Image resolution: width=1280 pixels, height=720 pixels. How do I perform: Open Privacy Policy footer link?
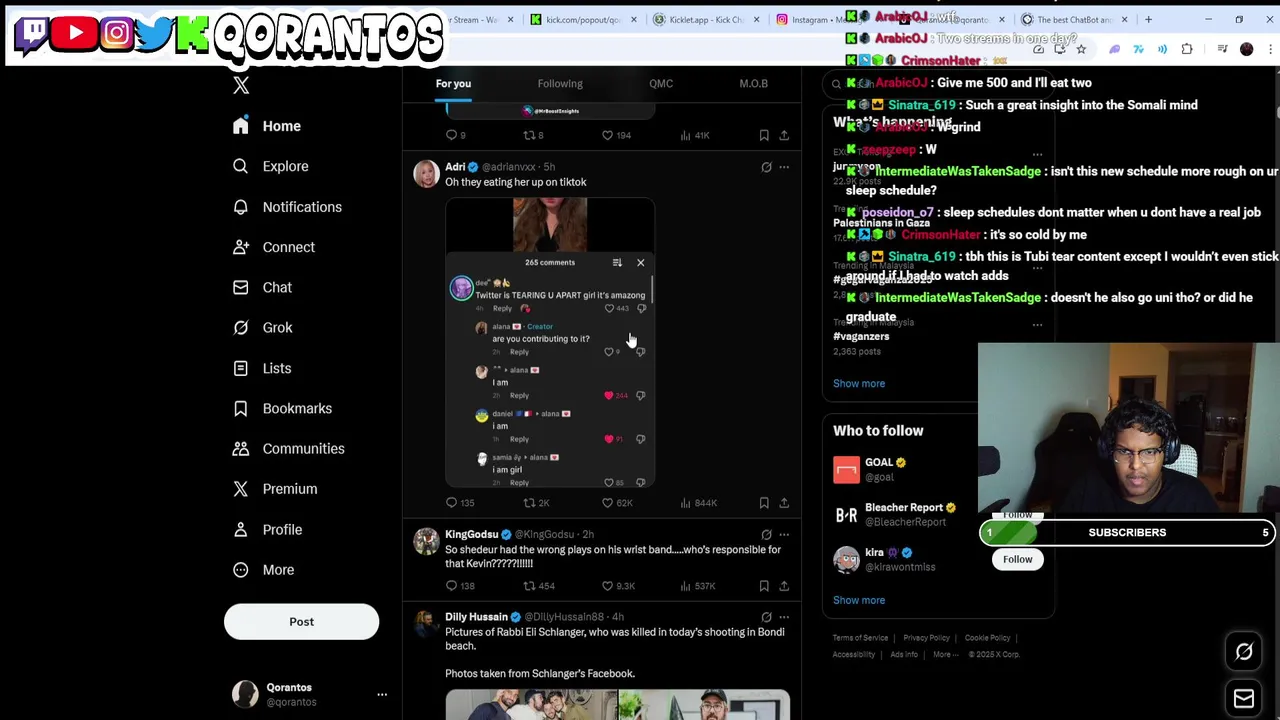click(x=926, y=638)
